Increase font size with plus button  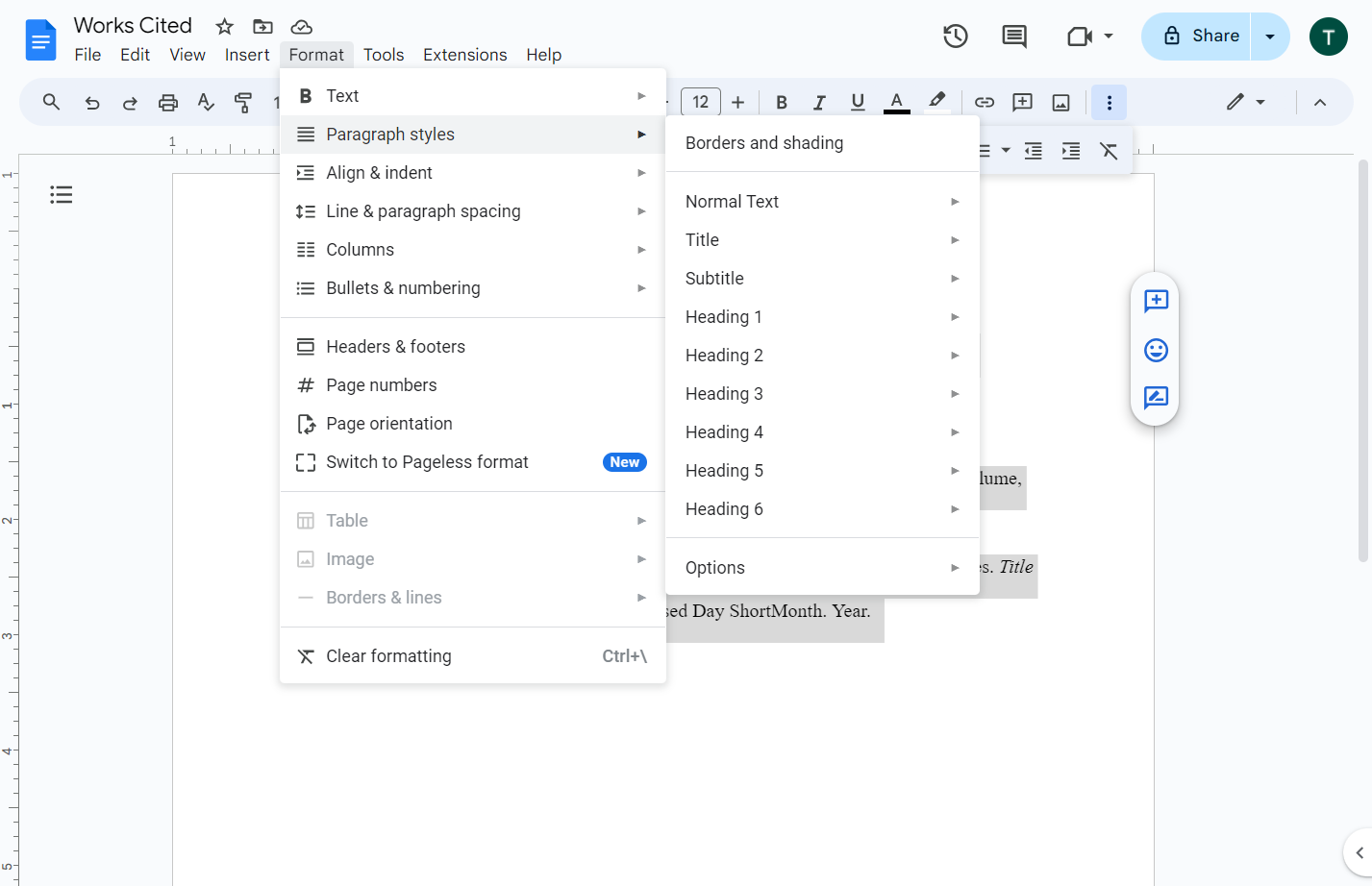[738, 102]
